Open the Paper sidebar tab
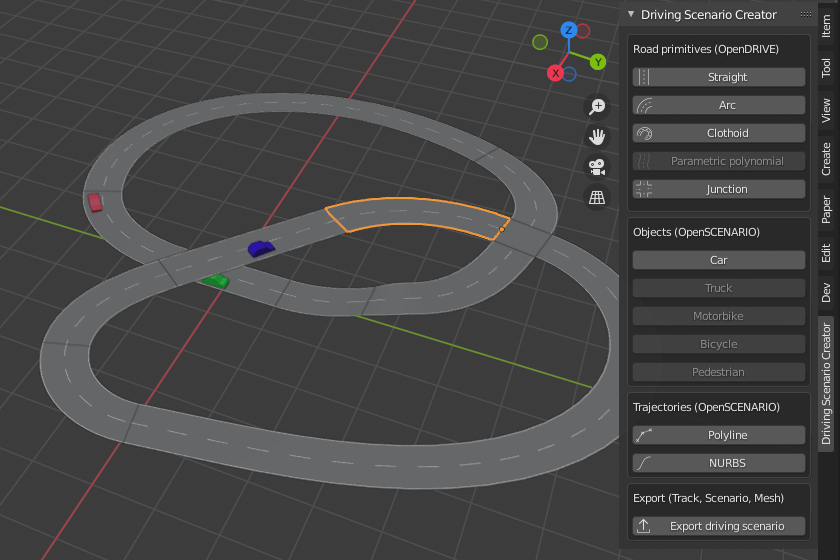The width and height of the screenshot is (840, 560). 826,210
